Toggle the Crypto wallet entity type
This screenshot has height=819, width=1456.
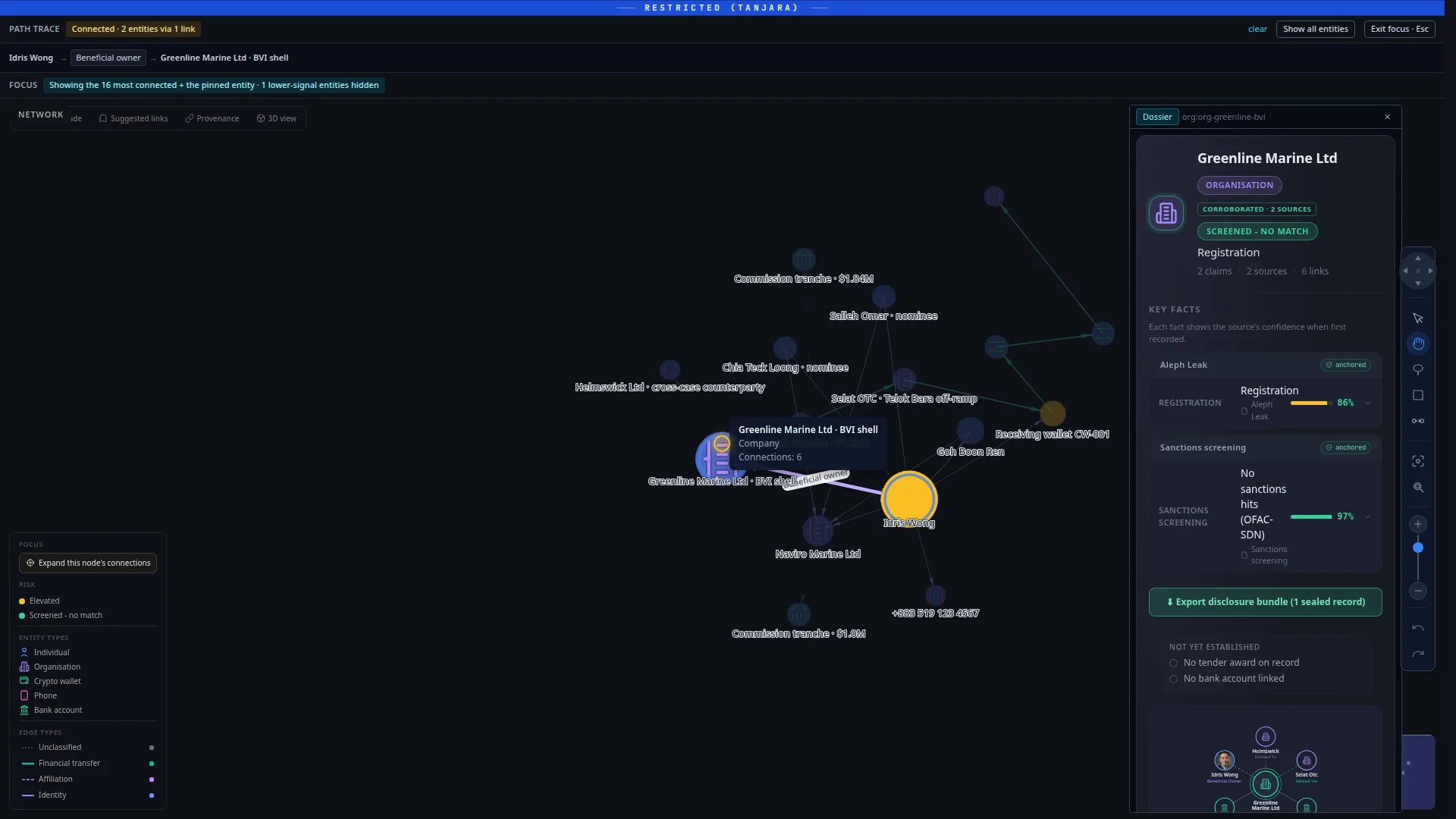click(50, 681)
